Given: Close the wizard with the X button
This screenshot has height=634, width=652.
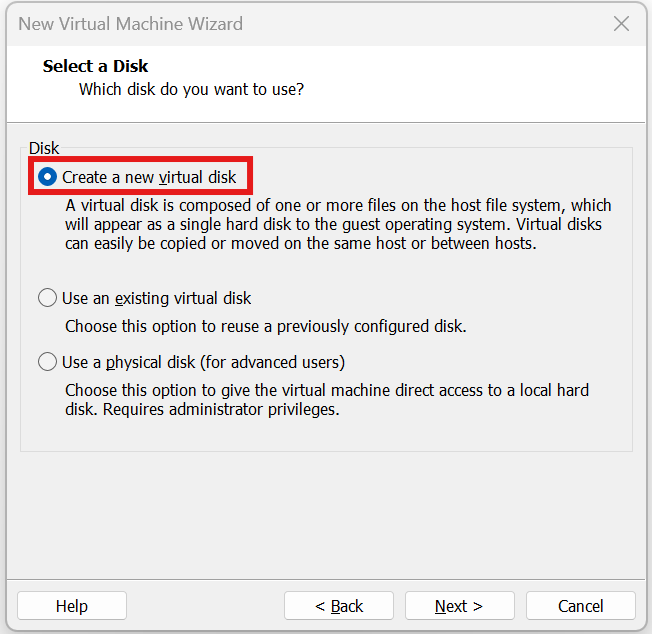Looking at the screenshot, I should (x=621, y=24).
